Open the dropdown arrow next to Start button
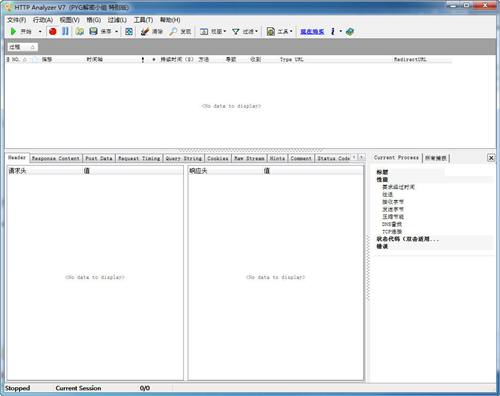Viewport: 500px width, 396px height. (40, 32)
